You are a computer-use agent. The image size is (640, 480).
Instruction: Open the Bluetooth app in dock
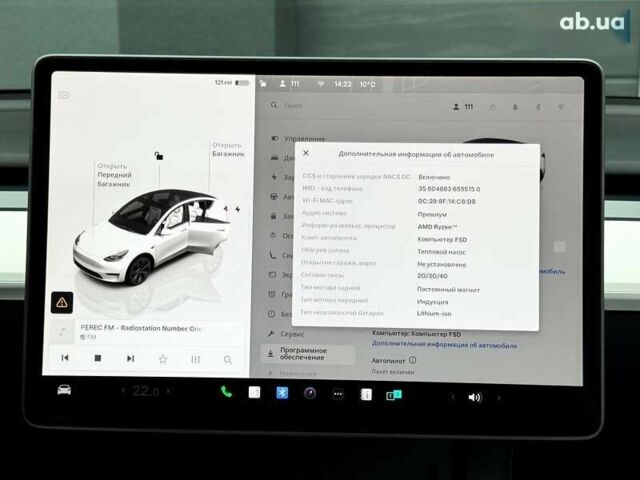coord(282,393)
